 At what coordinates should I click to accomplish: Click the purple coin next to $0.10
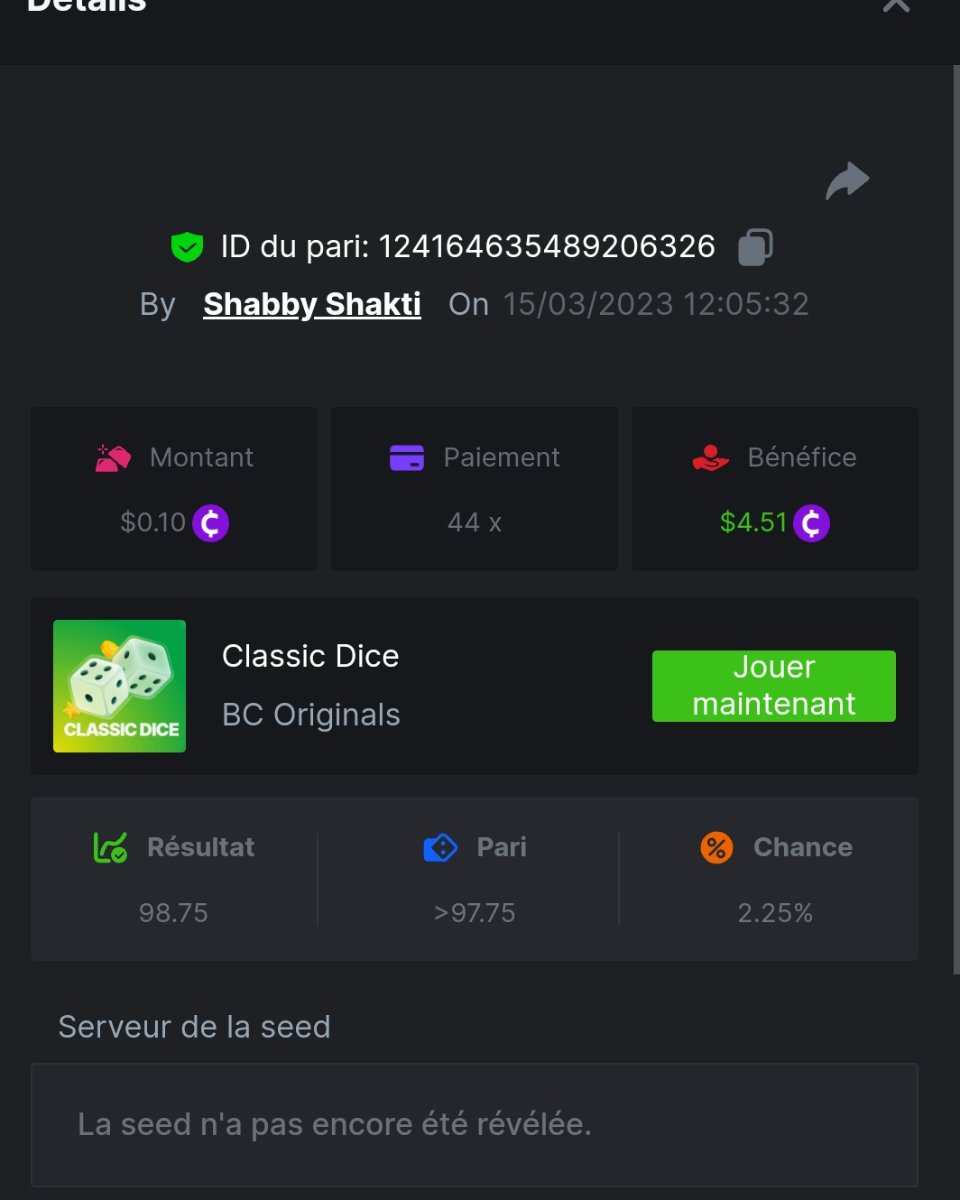[x=210, y=523]
